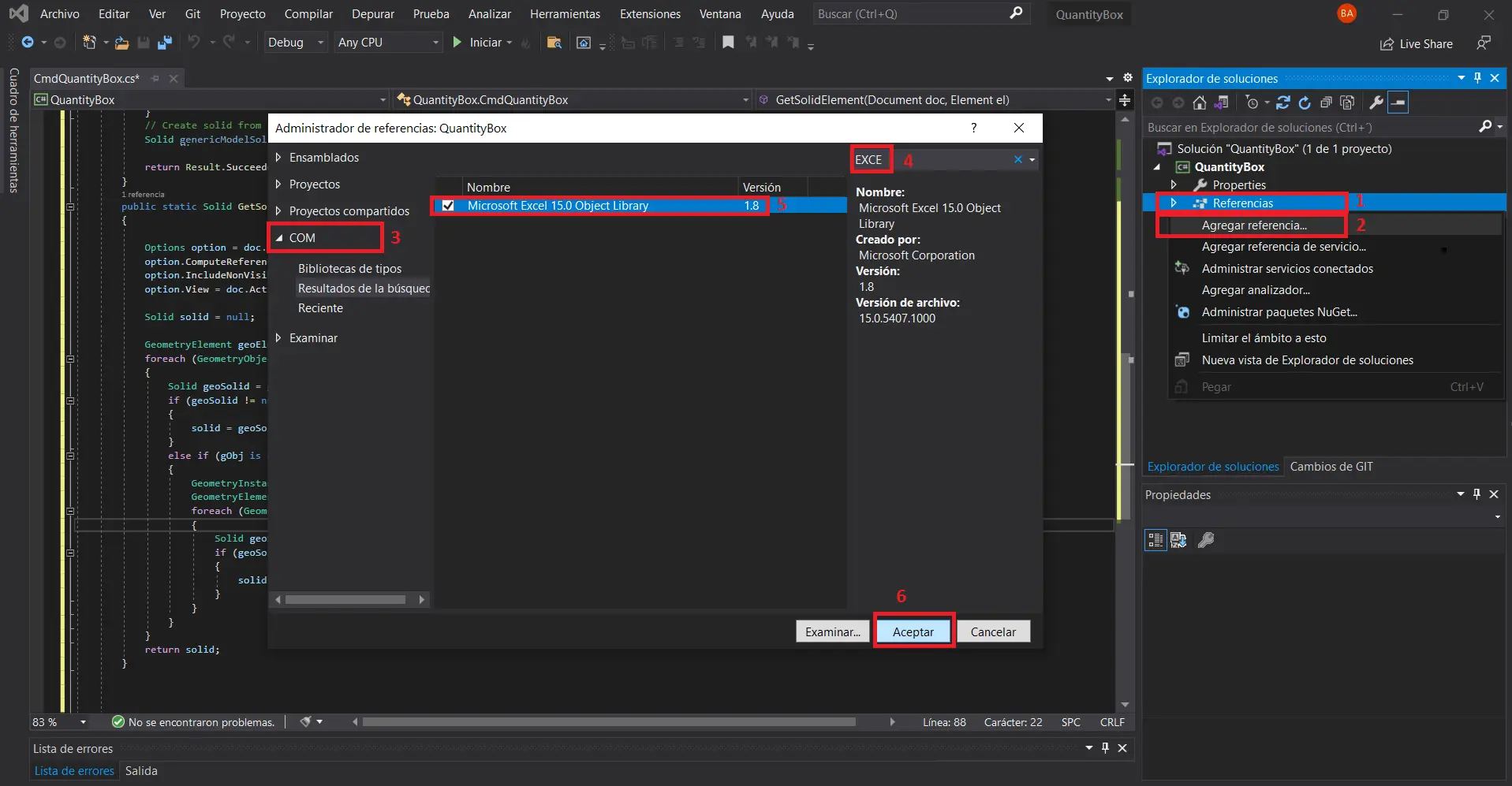Click the Undo icon in toolbar

(193, 43)
